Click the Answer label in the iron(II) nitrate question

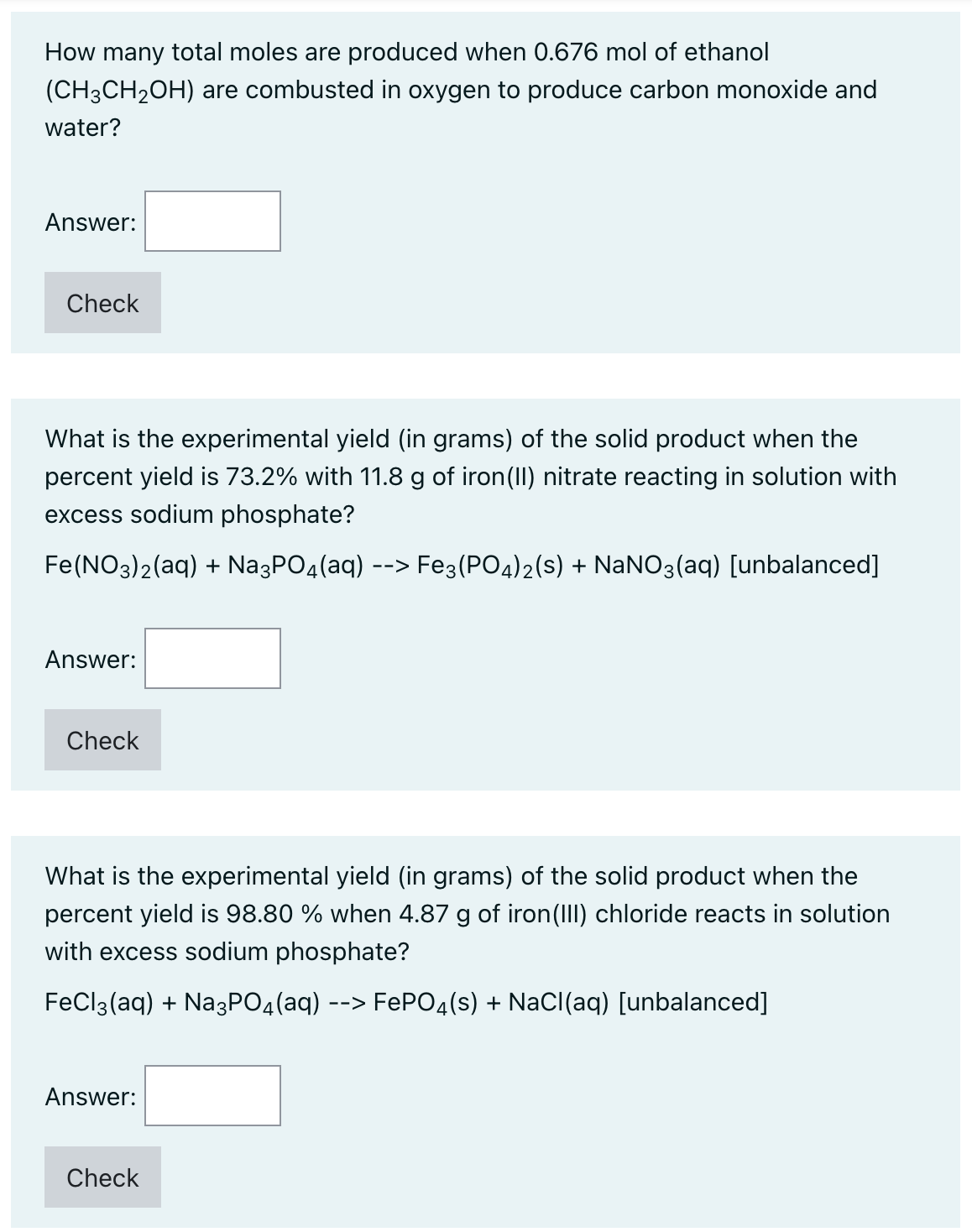tap(91, 660)
